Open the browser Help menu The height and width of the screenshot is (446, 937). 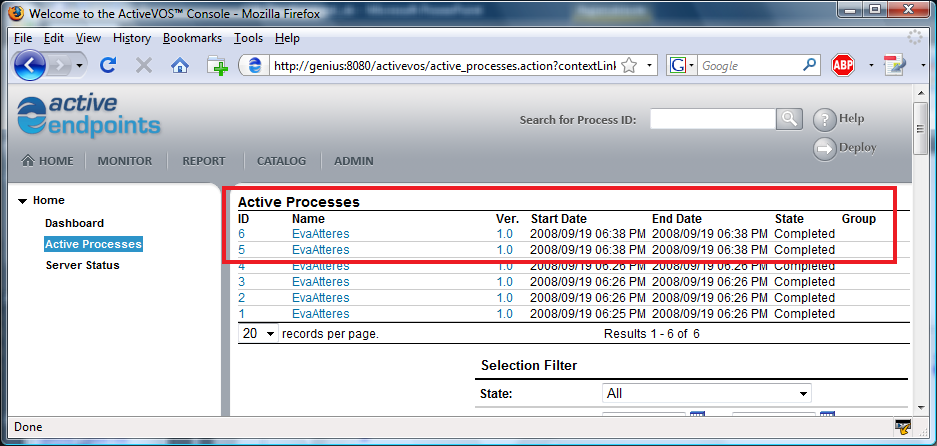[x=287, y=38]
